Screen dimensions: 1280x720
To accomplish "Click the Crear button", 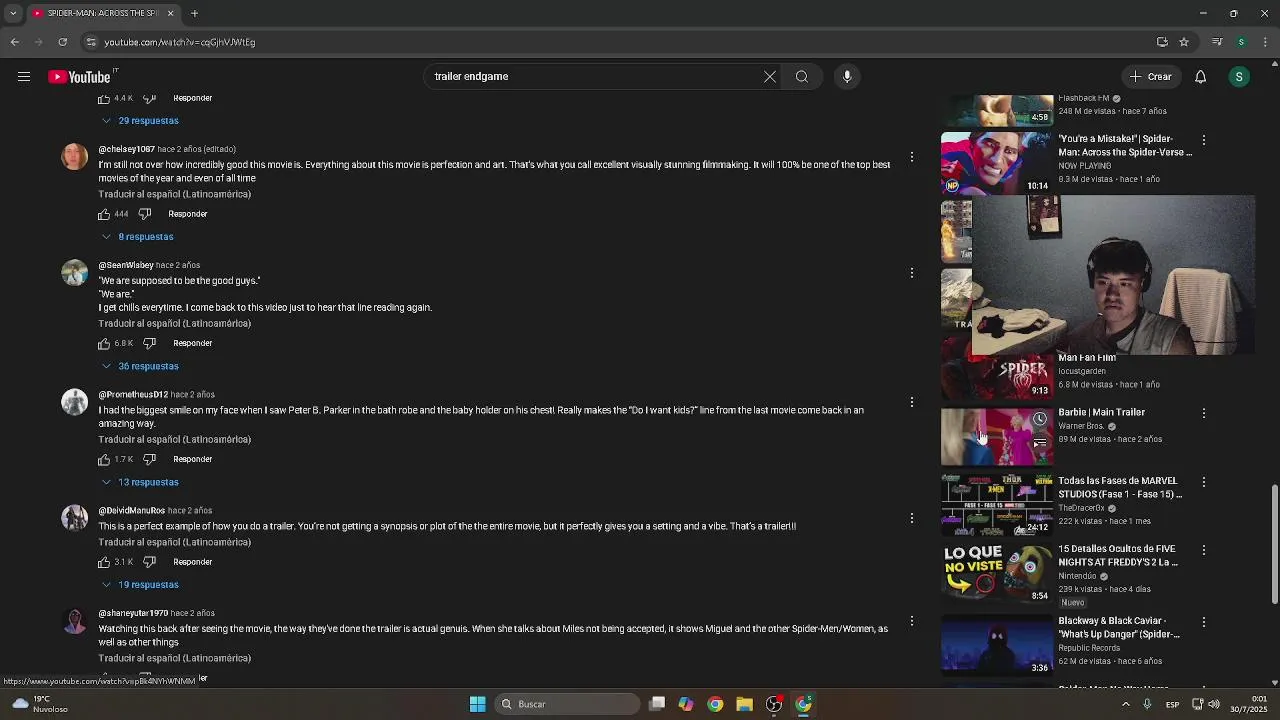I will coord(1151,77).
